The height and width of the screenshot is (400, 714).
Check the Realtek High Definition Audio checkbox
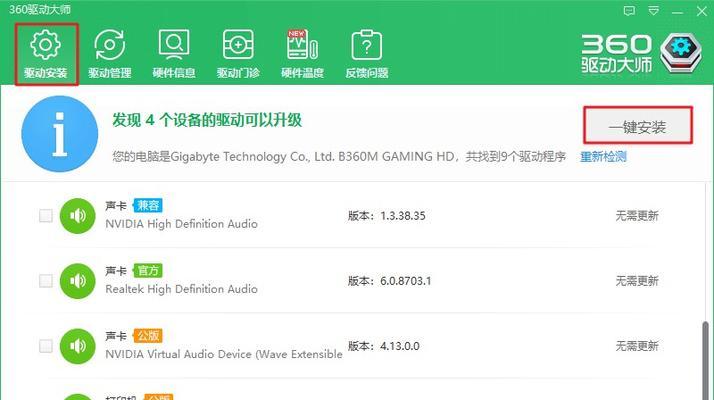(x=46, y=281)
